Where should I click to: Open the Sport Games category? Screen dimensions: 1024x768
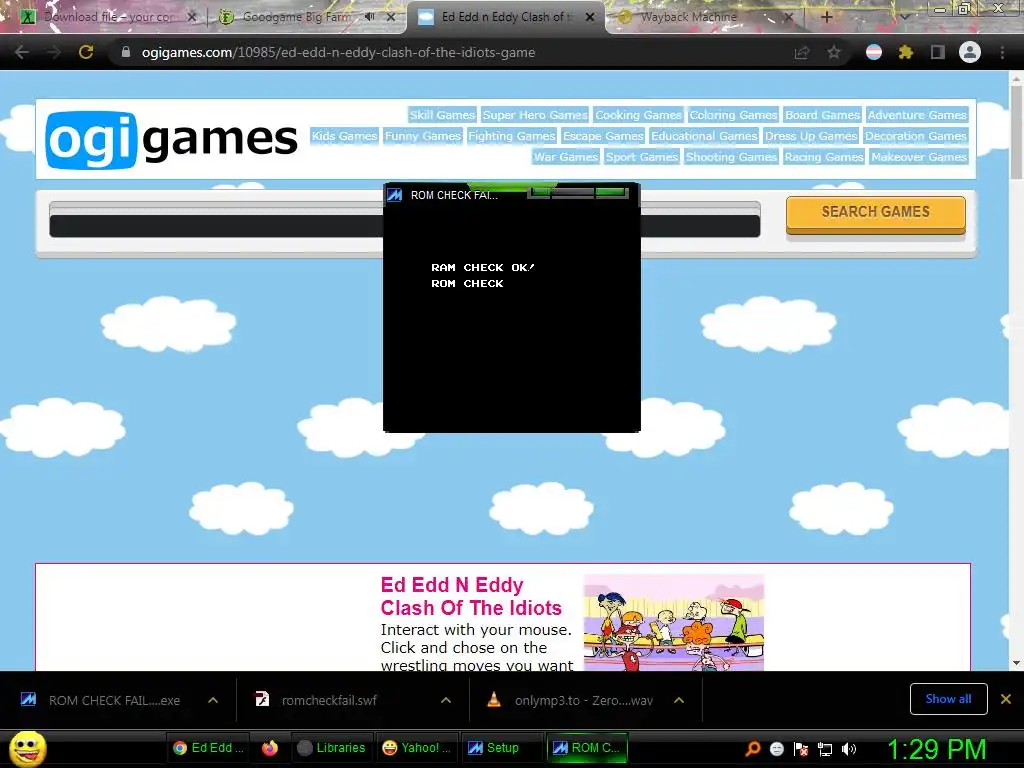click(641, 157)
